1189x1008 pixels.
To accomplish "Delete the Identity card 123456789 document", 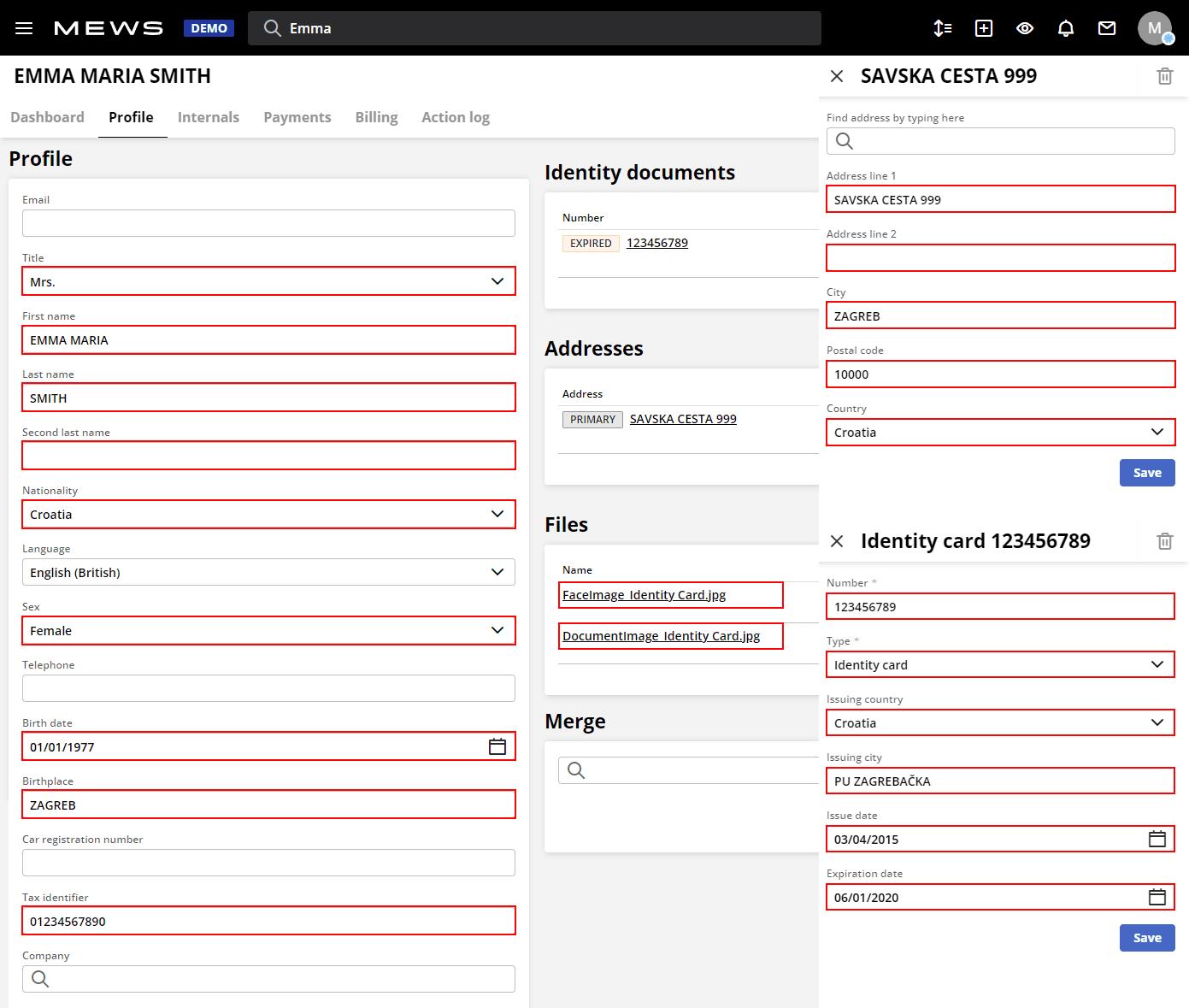I will (x=1164, y=541).
